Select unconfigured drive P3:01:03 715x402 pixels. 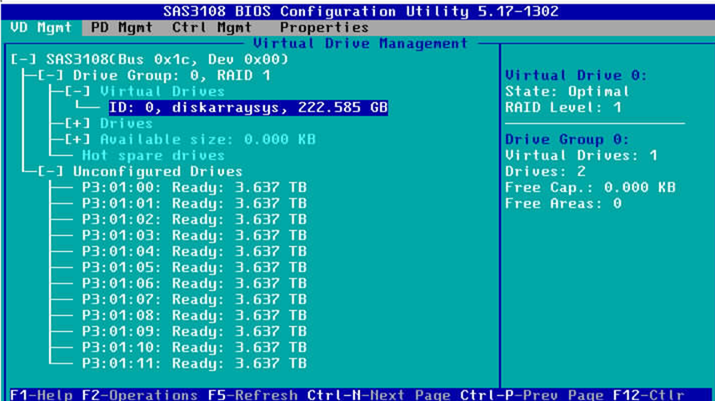[194, 236]
